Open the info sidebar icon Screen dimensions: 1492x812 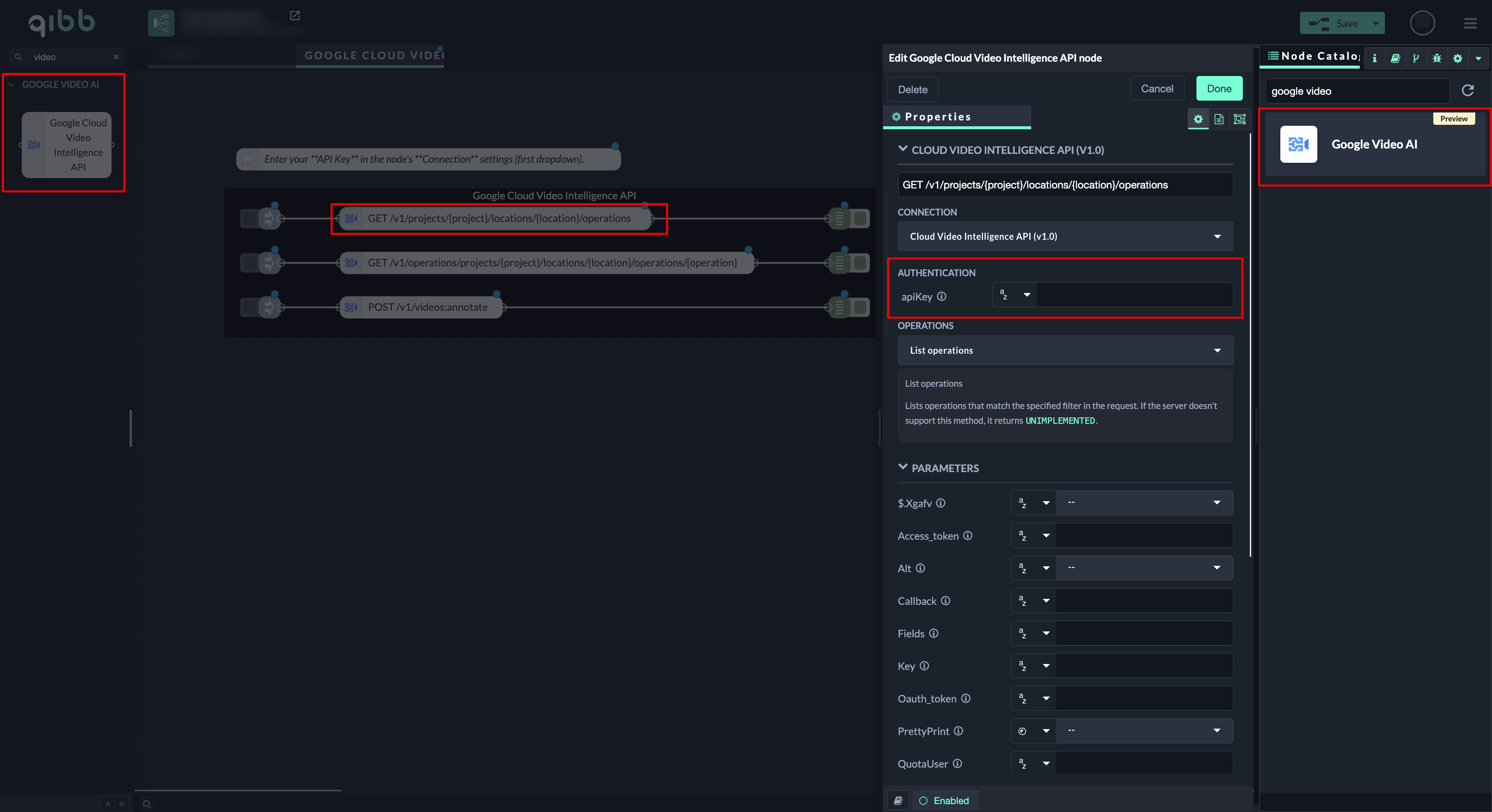(1375, 58)
